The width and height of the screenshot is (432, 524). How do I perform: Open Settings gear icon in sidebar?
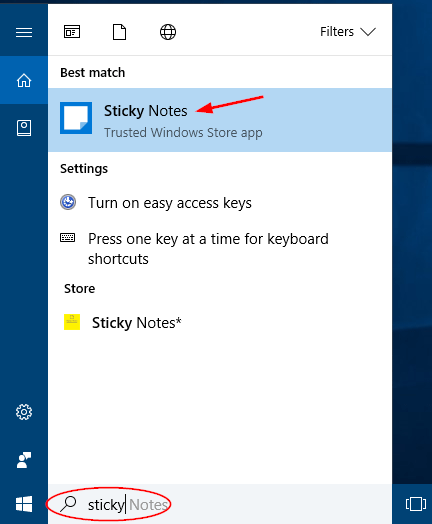[x=24, y=412]
